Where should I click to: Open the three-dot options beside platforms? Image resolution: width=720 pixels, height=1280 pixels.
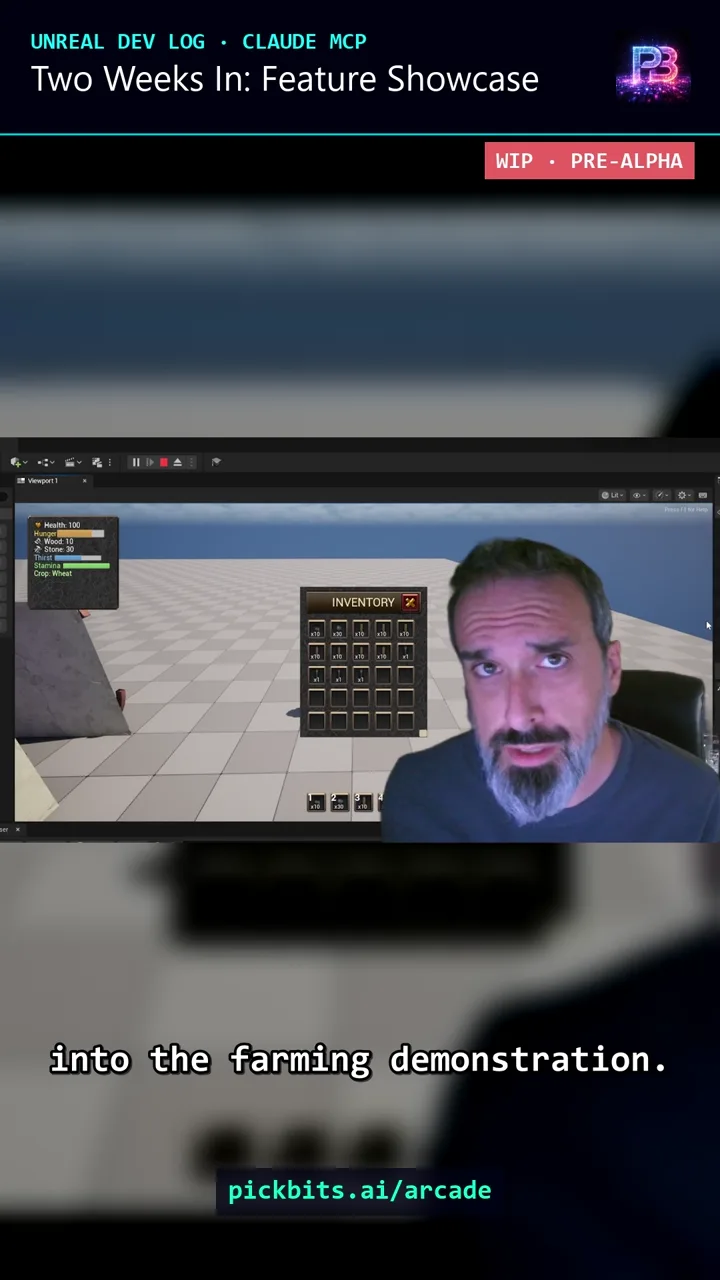point(110,462)
